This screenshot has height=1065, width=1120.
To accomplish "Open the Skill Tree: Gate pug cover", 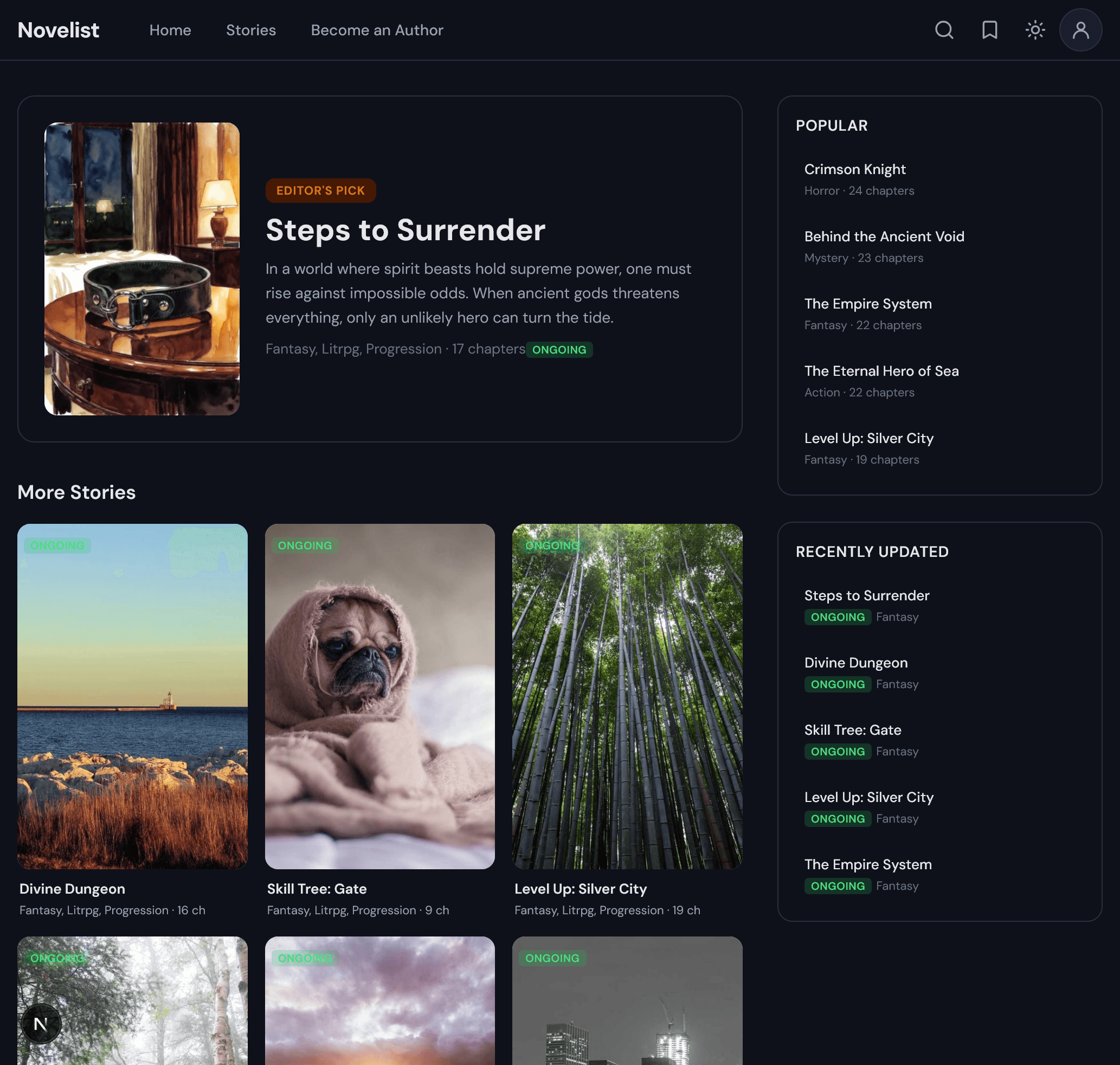I will coord(380,696).
